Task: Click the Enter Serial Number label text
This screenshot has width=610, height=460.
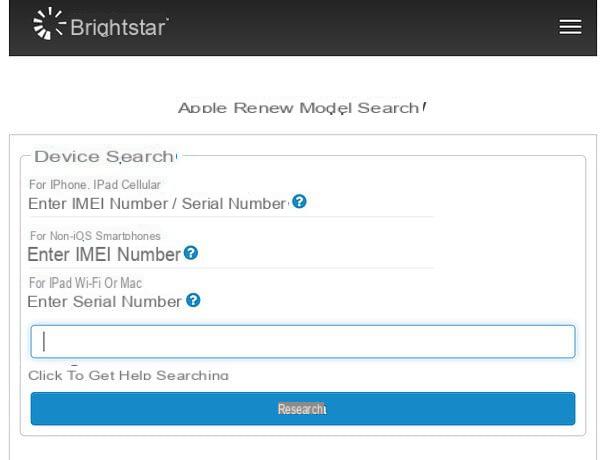Action: 104,302
